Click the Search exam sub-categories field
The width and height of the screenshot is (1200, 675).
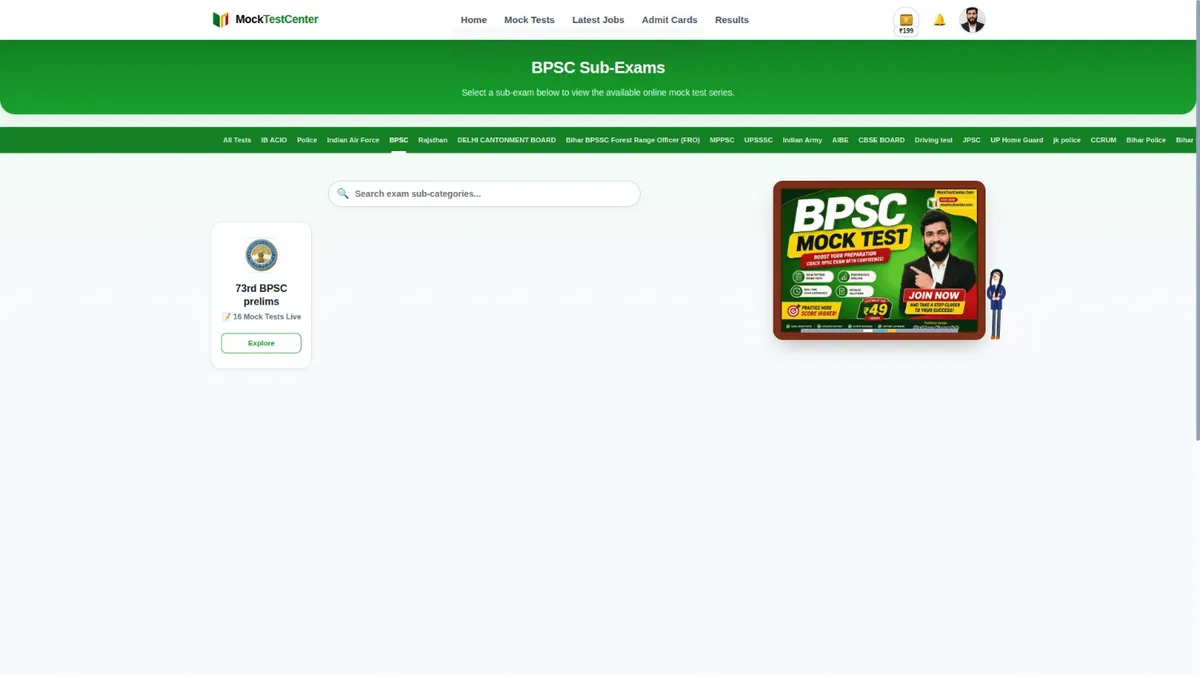click(484, 194)
